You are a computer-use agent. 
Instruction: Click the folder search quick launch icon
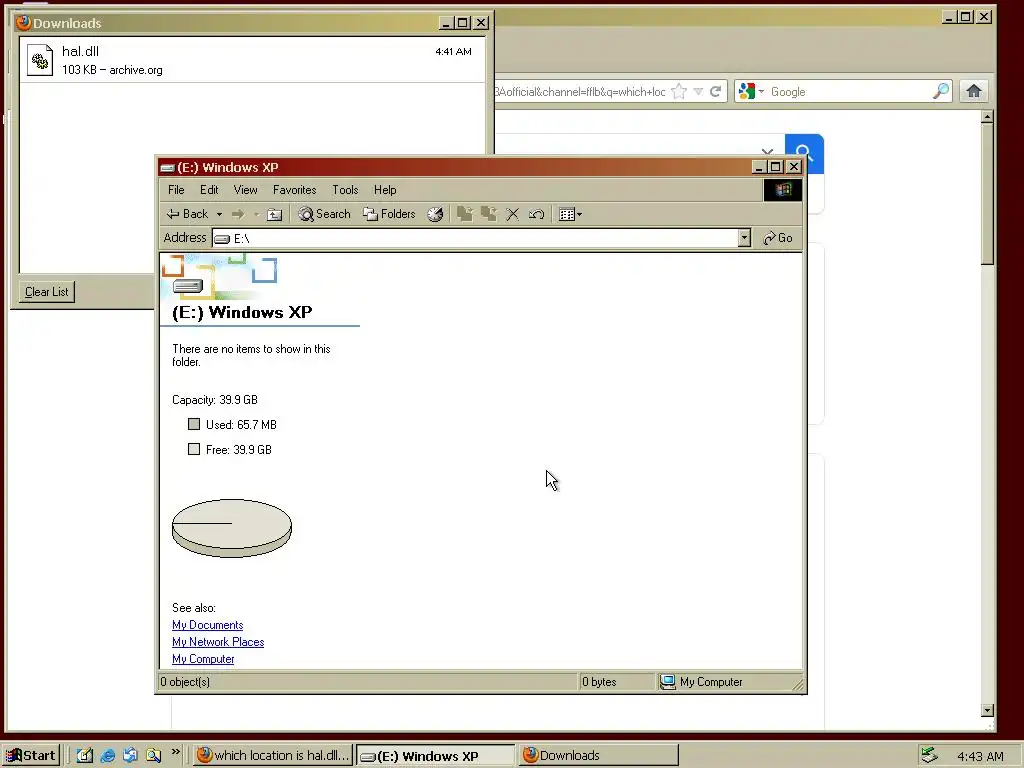153,756
